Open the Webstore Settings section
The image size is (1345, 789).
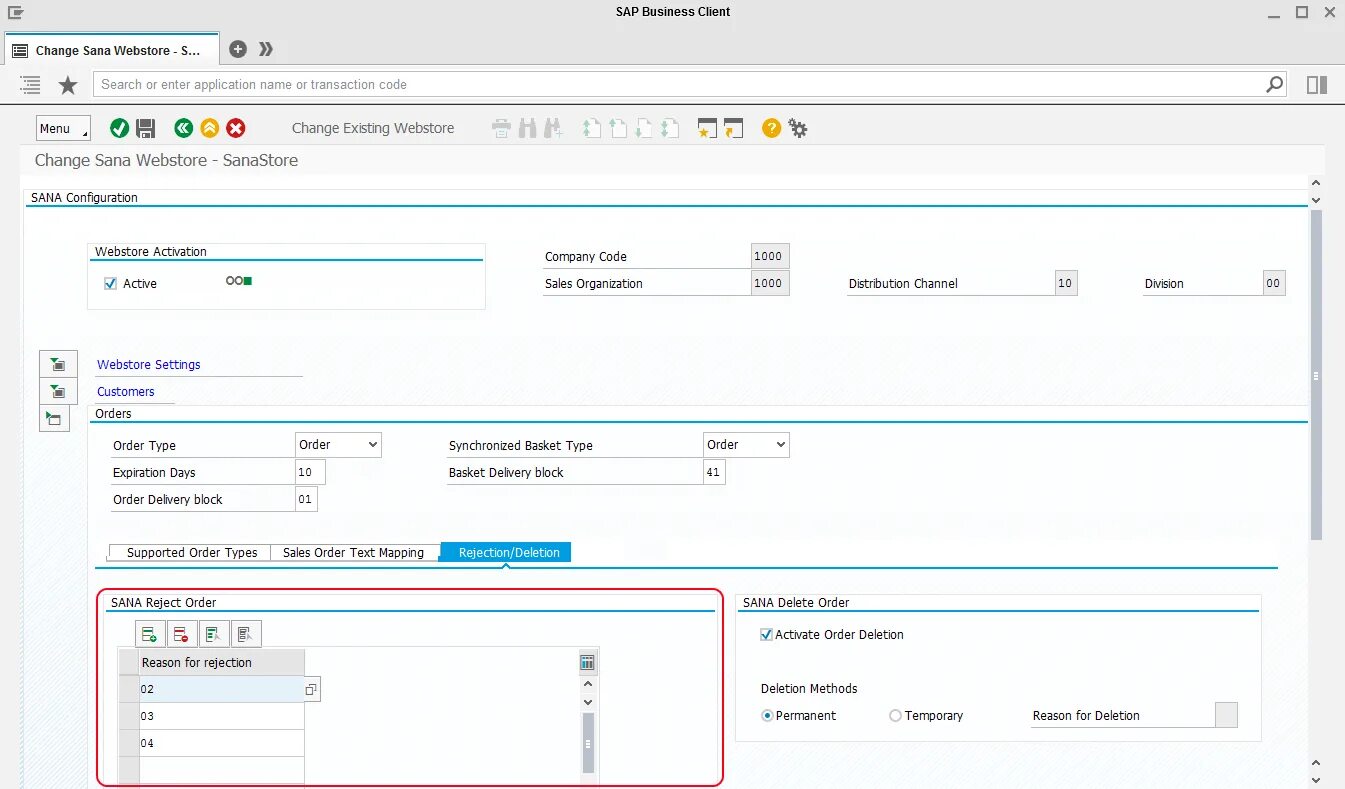click(147, 364)
